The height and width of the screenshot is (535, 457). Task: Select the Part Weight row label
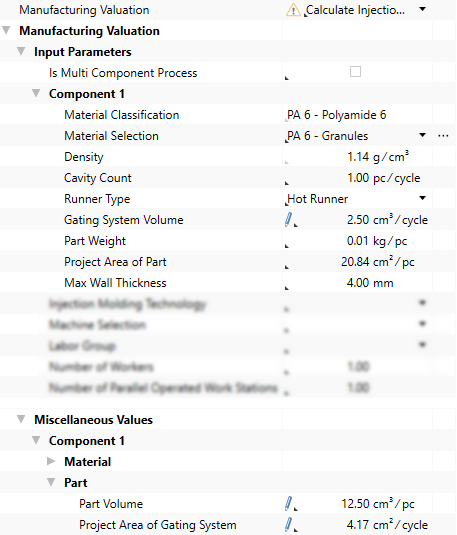tap(95, 241)
